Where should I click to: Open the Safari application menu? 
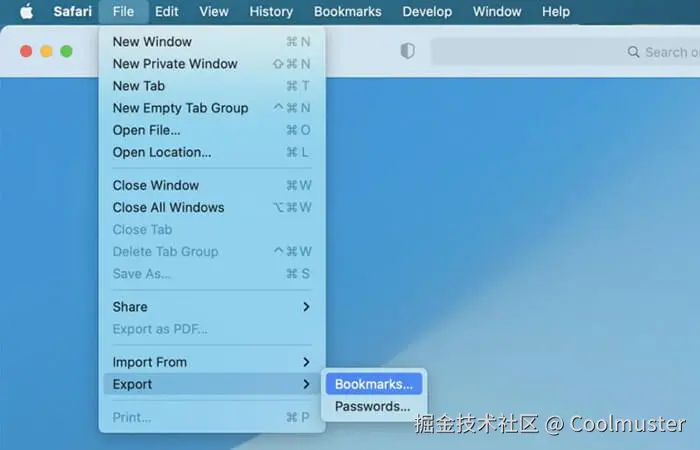(72, 11)
